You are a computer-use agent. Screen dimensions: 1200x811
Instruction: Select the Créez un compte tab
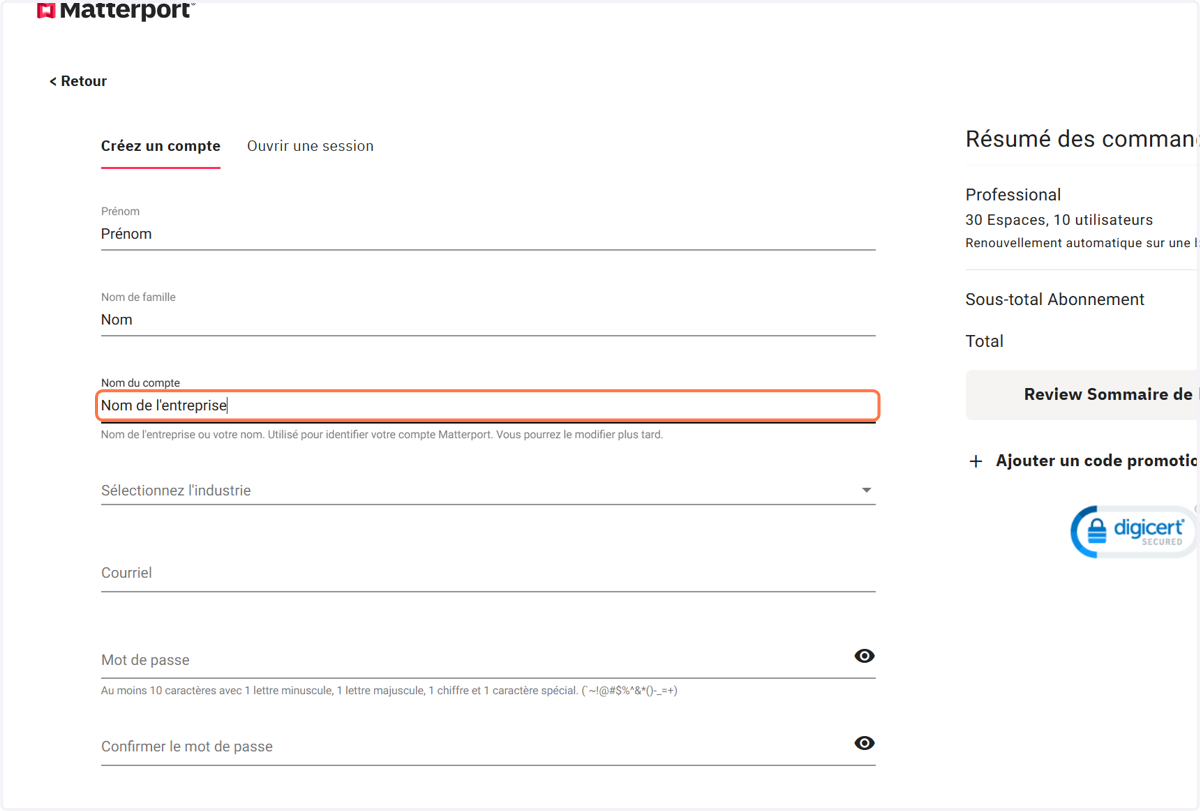coord(161,146)
